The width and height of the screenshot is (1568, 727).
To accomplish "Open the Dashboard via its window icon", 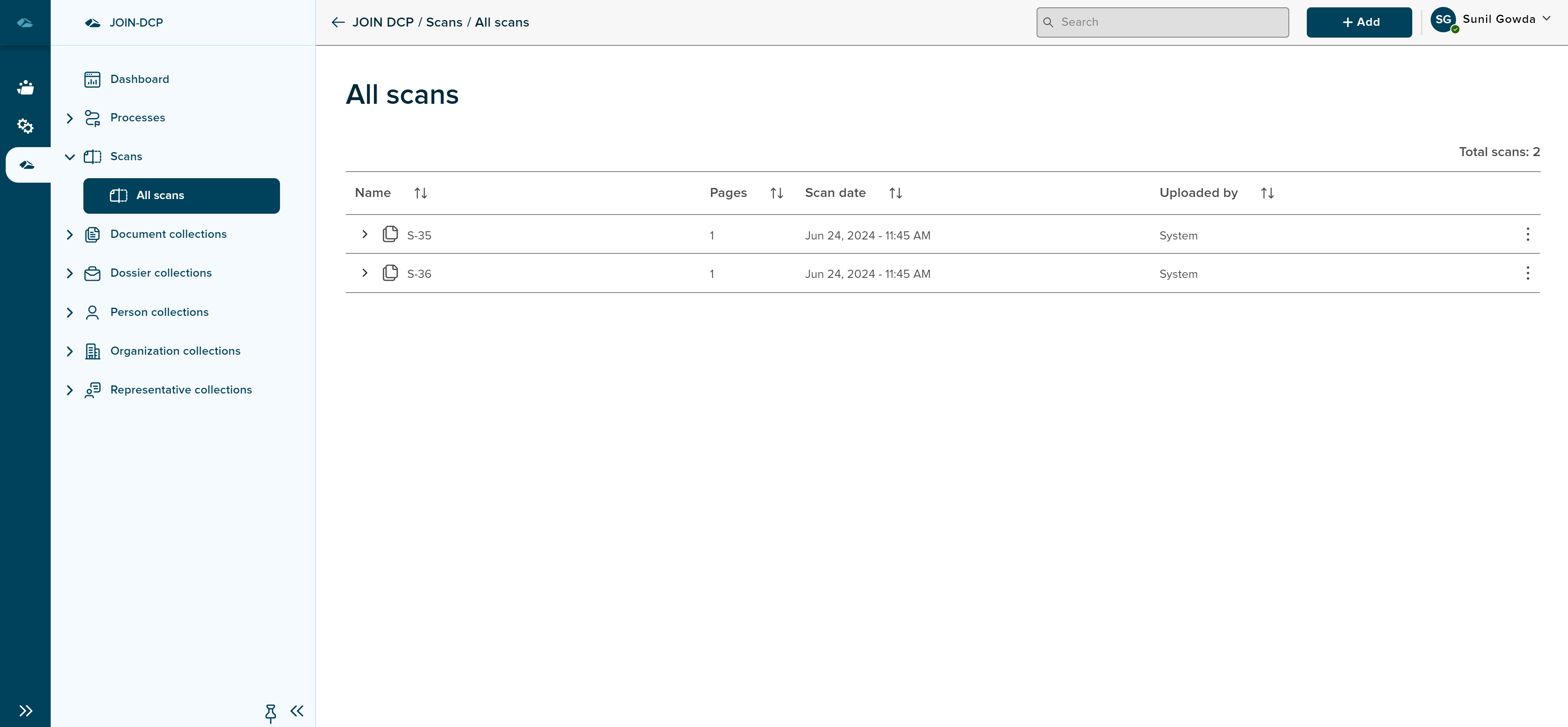I will 92,79.
